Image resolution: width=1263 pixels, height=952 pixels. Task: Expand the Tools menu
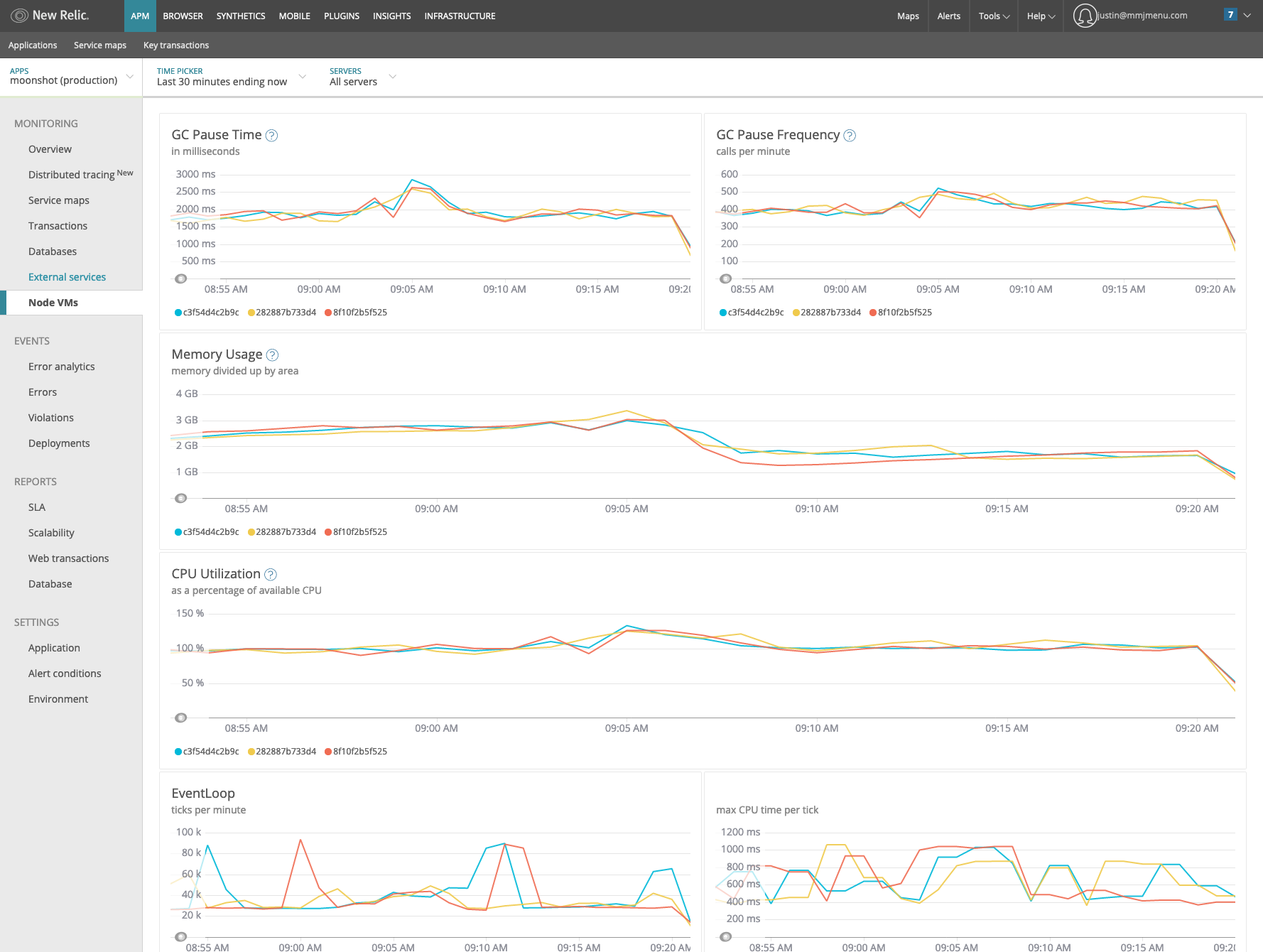pyautogui.click(x=994, y=16)
